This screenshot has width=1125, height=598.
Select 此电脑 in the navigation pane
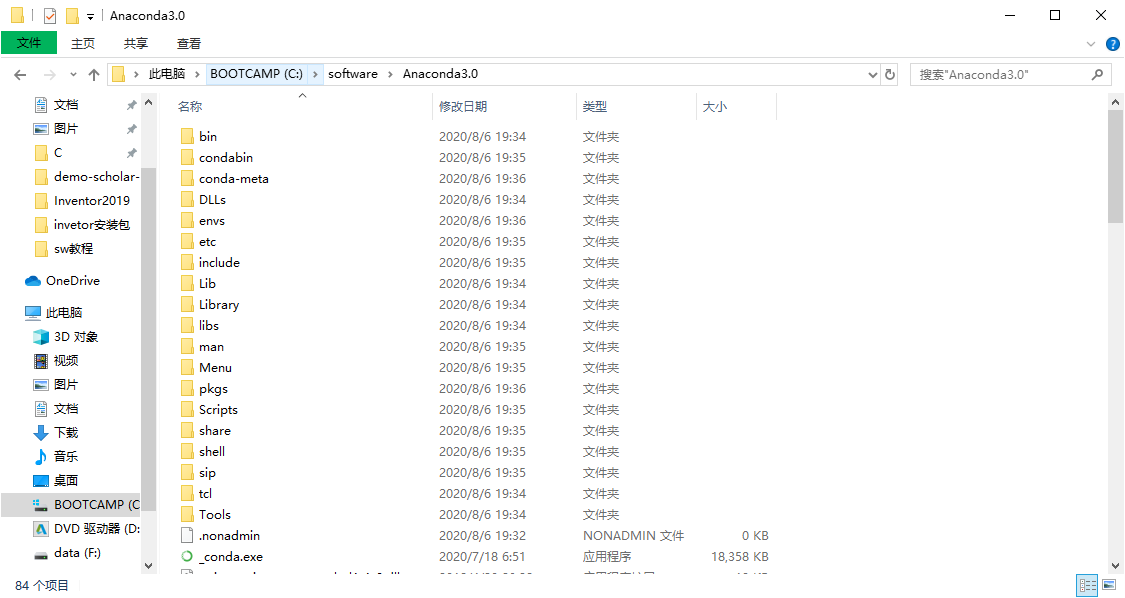pos(64,312)
